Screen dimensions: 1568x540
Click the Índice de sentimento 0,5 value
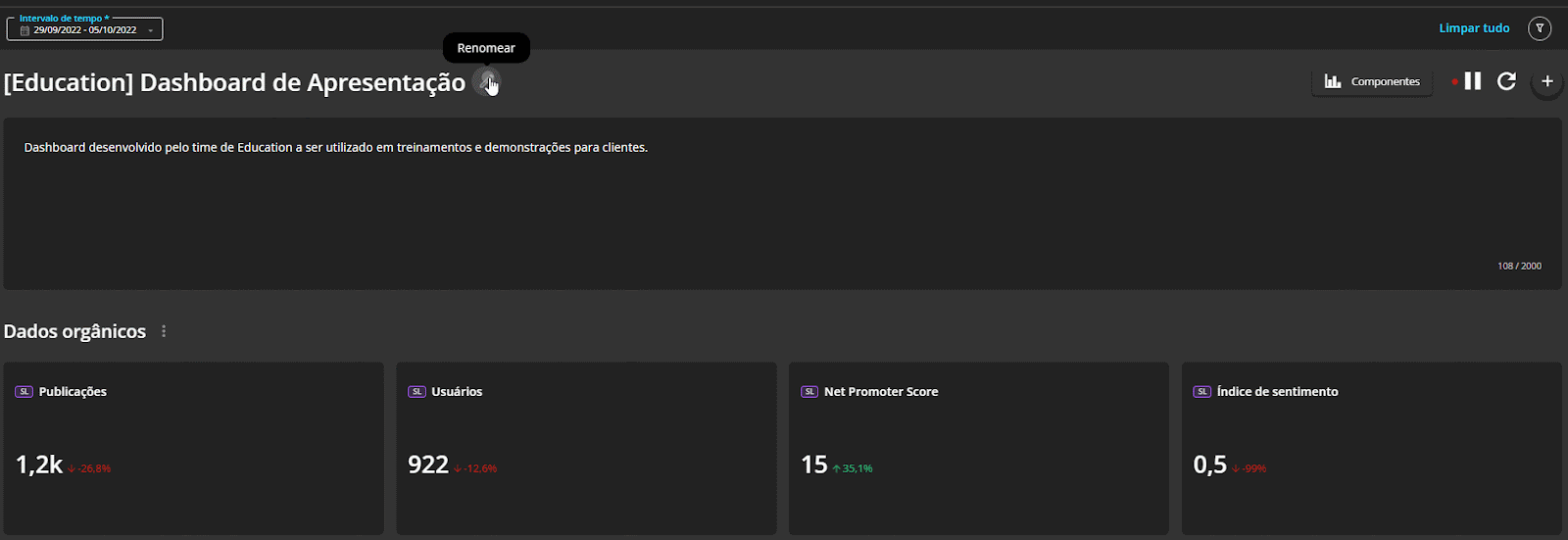pos(1209,465)
